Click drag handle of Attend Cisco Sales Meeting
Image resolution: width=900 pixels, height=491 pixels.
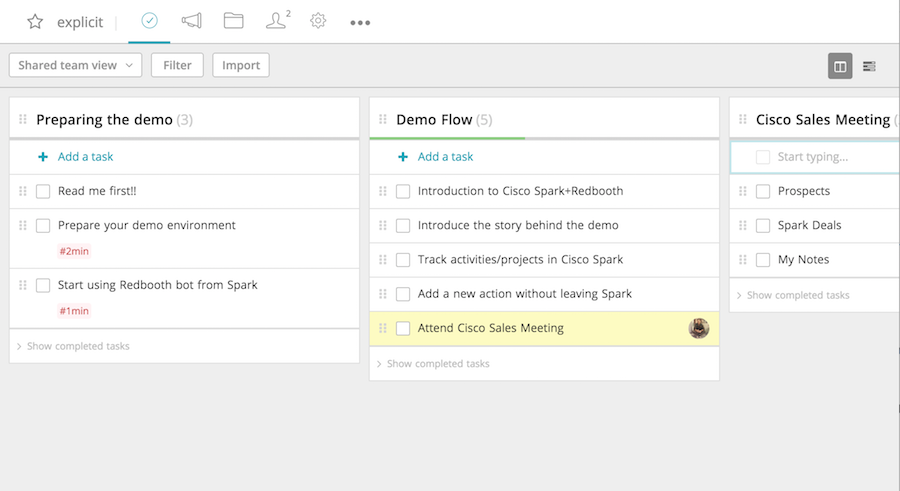pos(383,328)
